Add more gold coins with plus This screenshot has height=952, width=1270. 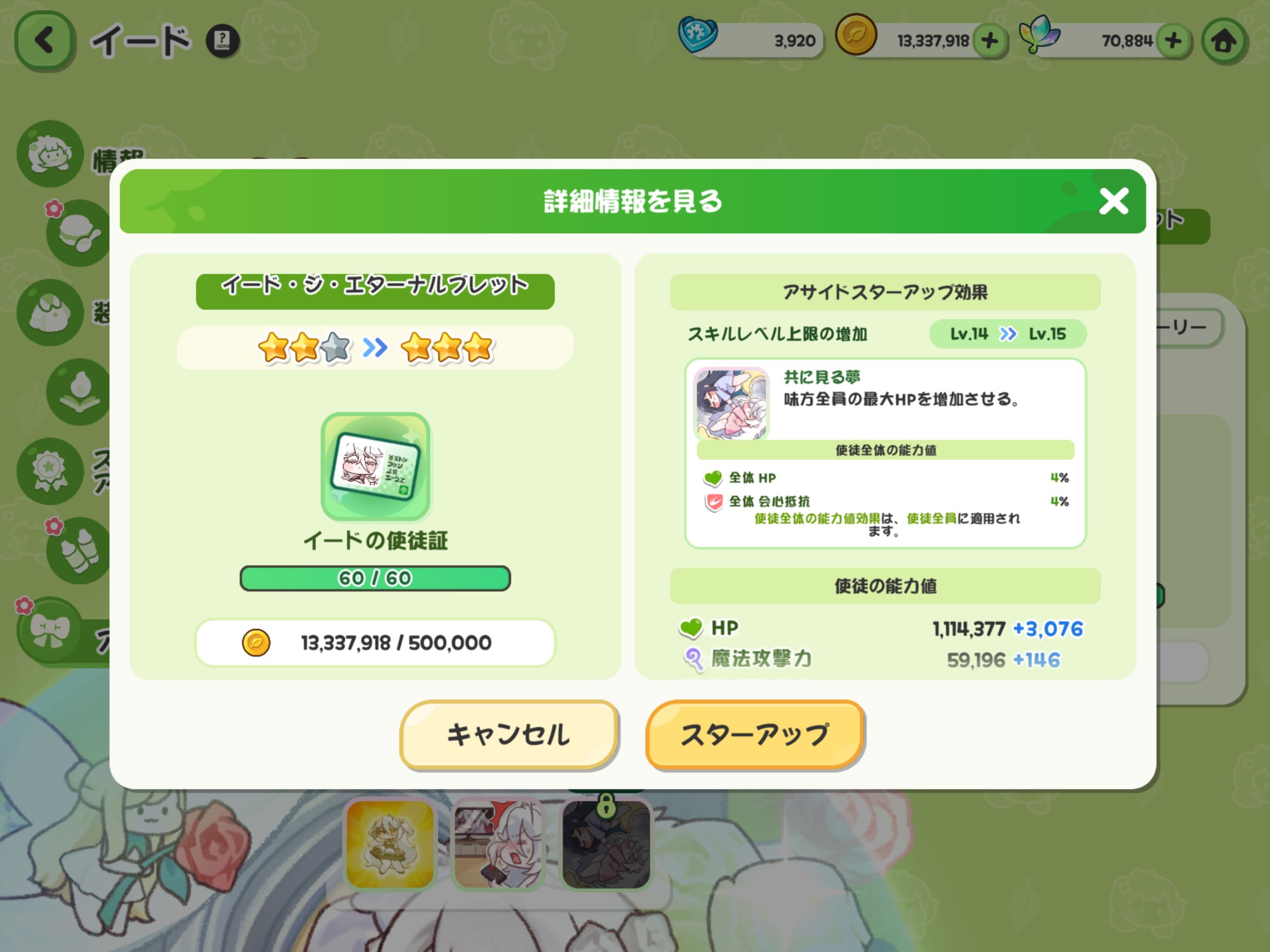click(x=989, y=41)
